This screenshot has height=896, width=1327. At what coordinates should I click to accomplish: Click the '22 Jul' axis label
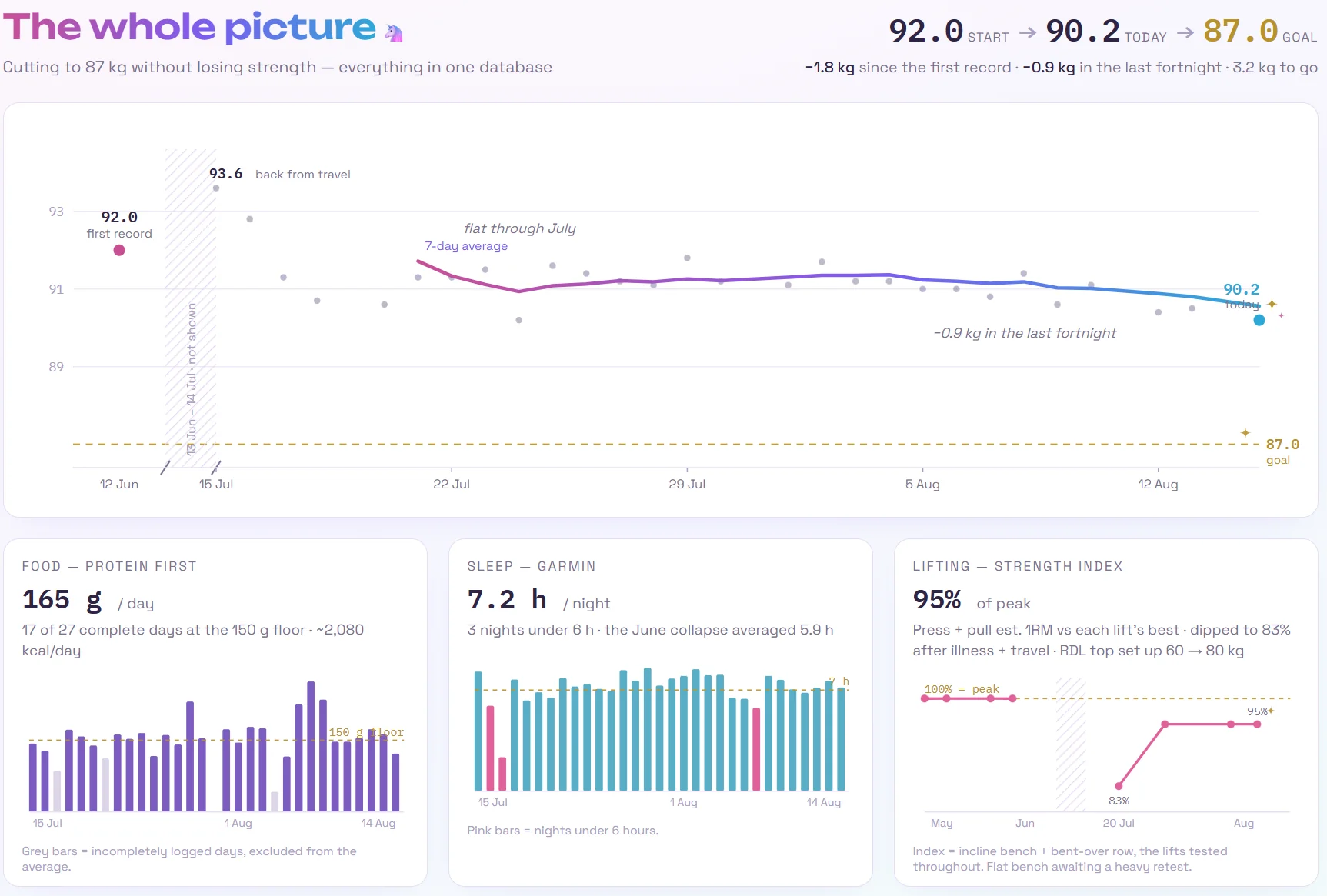pos(452,484)
